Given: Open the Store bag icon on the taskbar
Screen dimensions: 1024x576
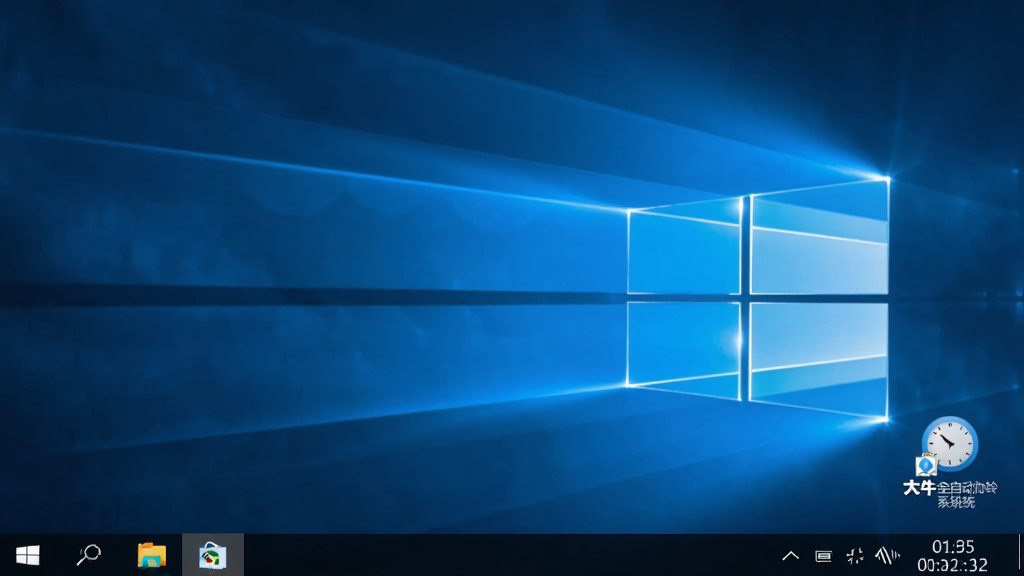Looking at the screenshot, I should pyautogui.click(x=212, y=556).
